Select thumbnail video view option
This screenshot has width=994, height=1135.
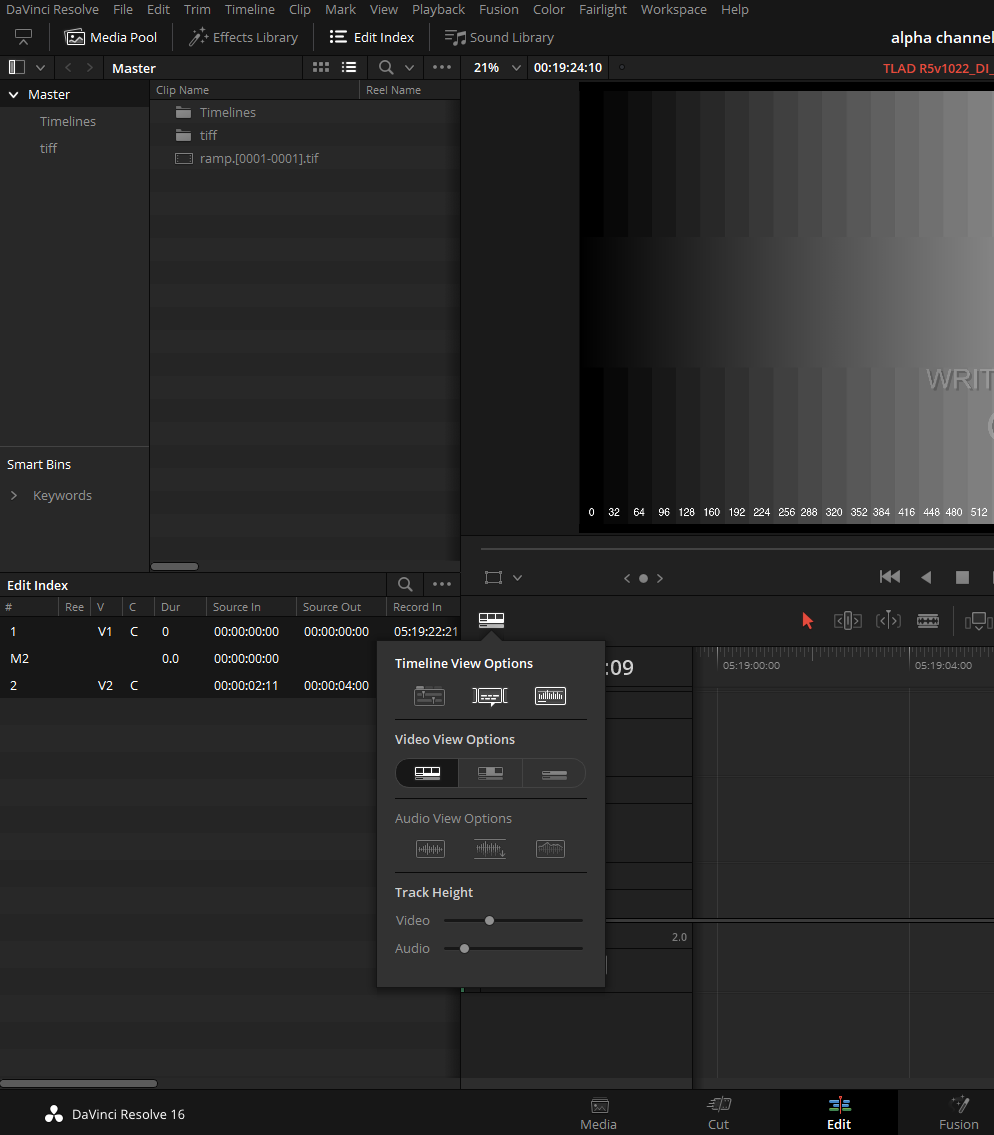point(490,773)
